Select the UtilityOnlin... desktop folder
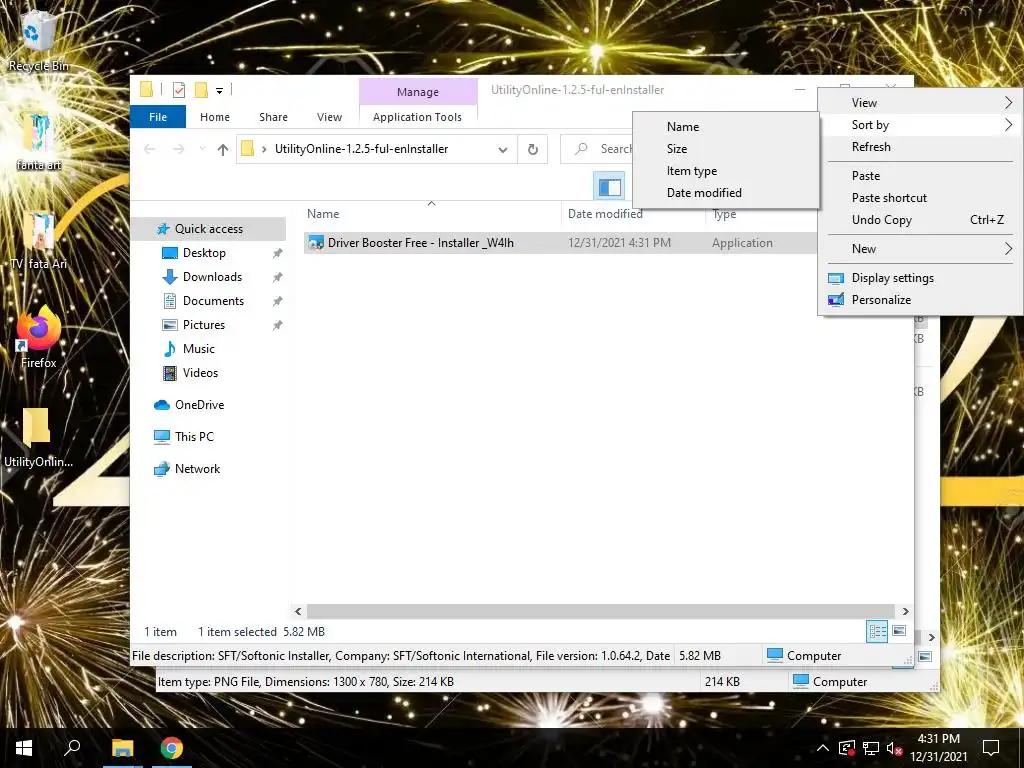Screen dimensions: 1024x768 38,438
